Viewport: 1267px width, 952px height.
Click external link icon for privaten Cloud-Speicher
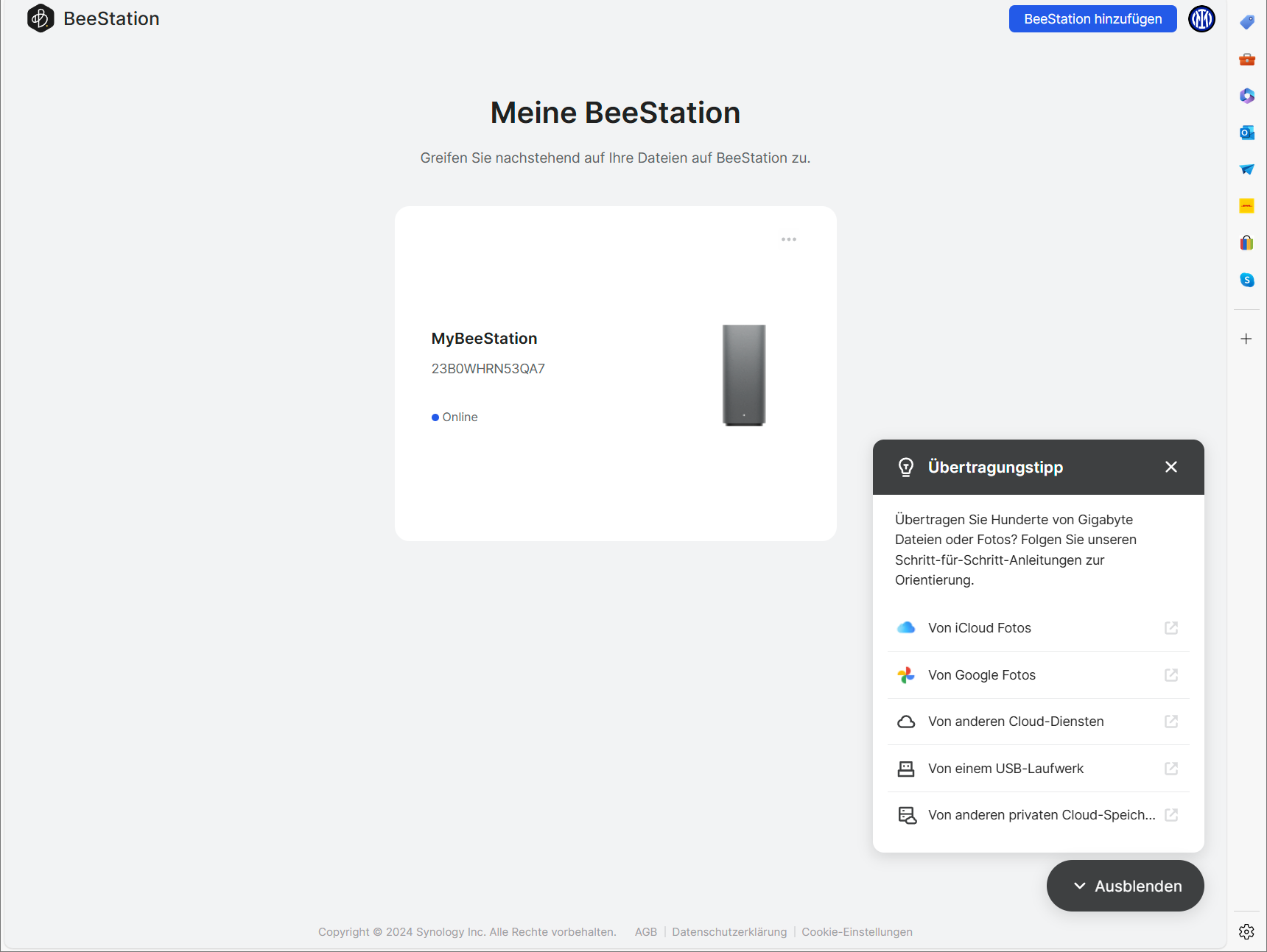1171,815
